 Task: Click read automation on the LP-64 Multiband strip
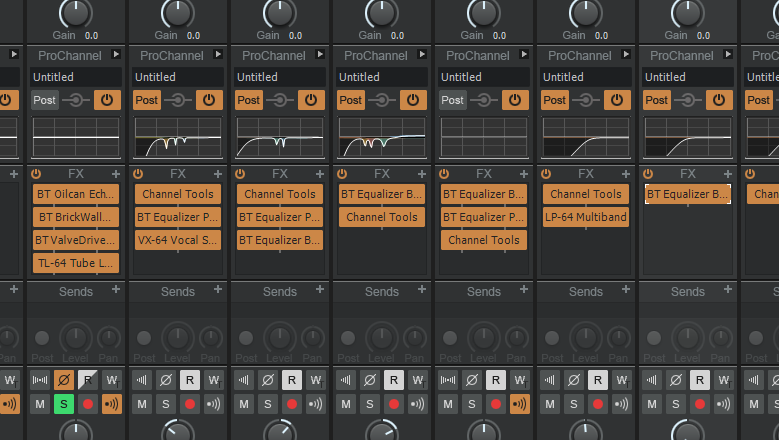(597, 380)
